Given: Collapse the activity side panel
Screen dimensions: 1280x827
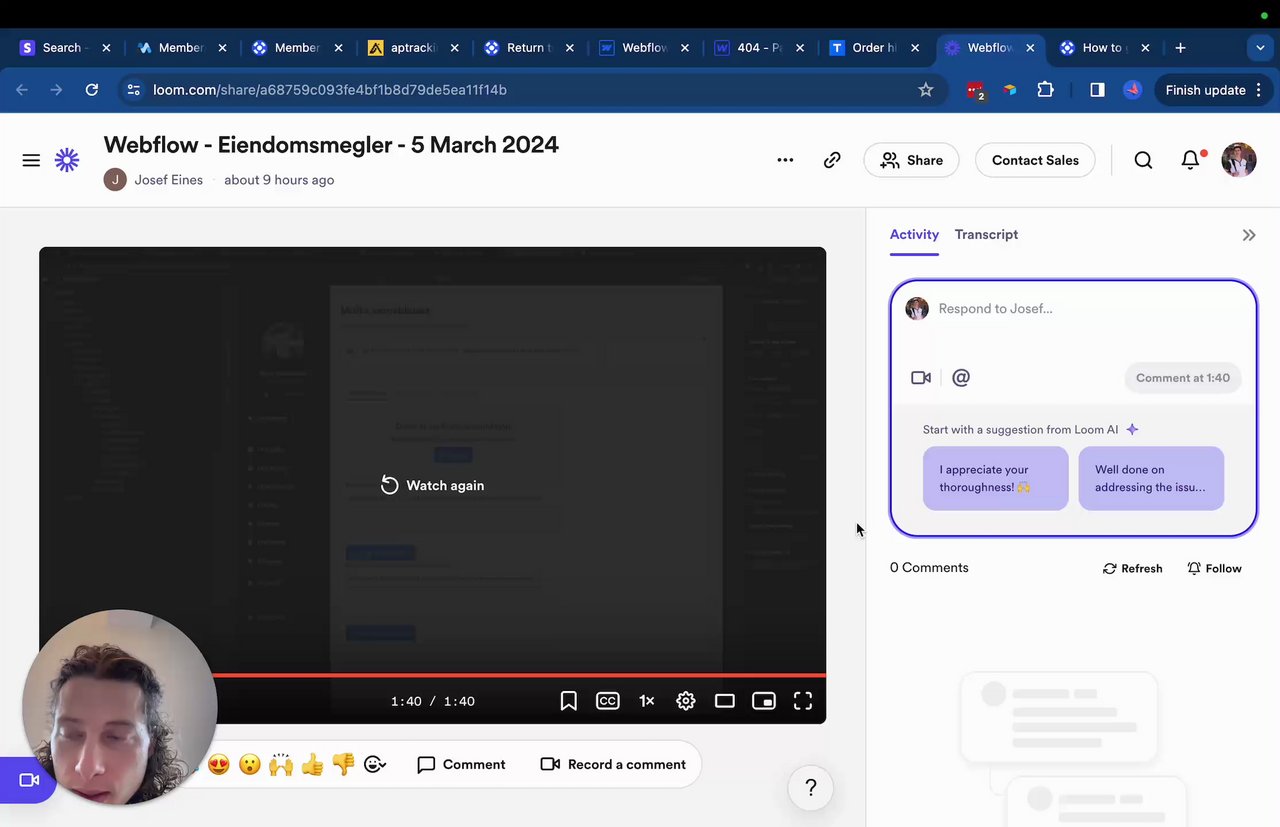Looking at the screenshot, I should pyautogui.click(x=1249, y=235).
